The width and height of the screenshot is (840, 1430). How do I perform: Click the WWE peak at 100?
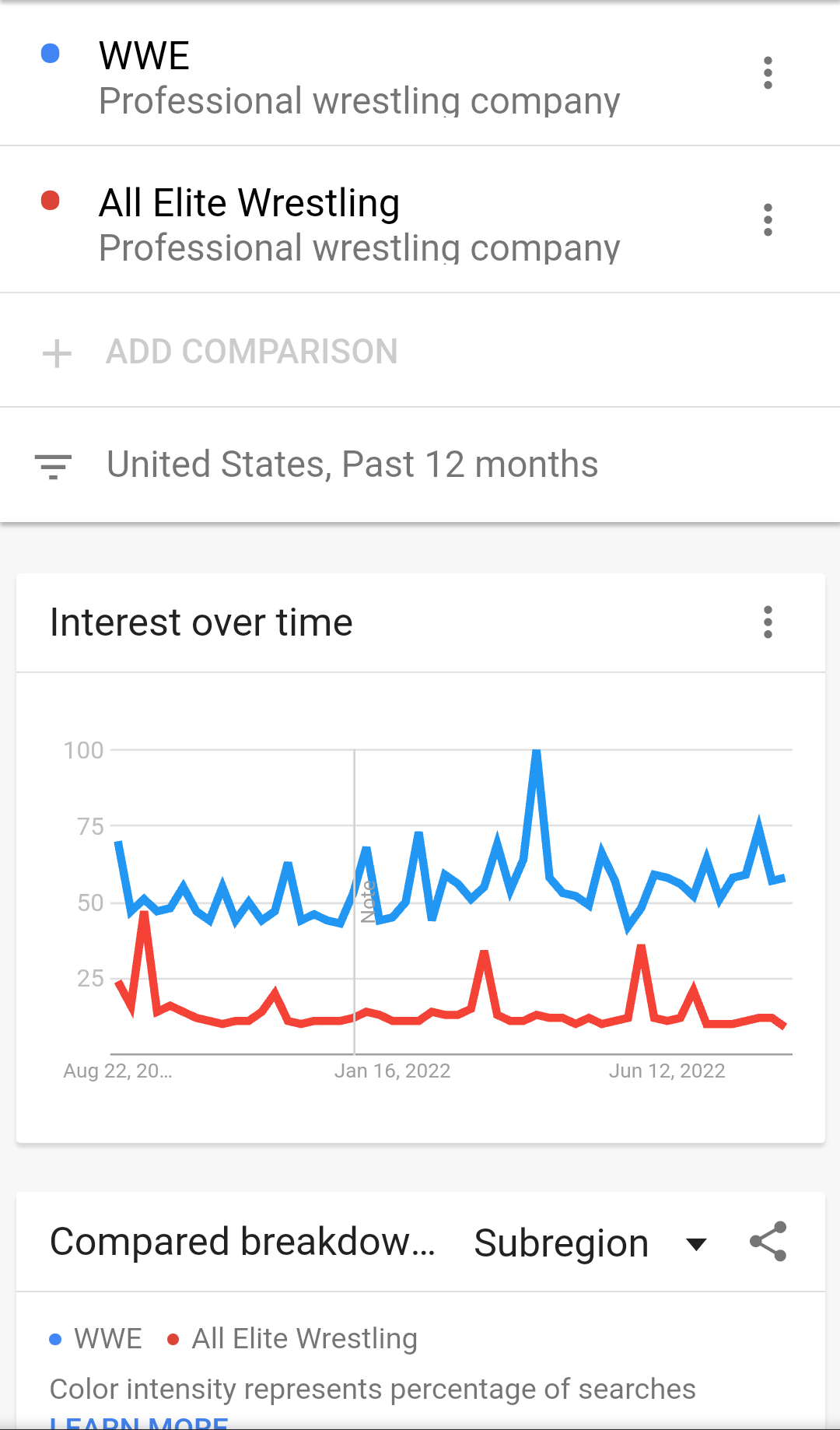[x=537, y=752]
